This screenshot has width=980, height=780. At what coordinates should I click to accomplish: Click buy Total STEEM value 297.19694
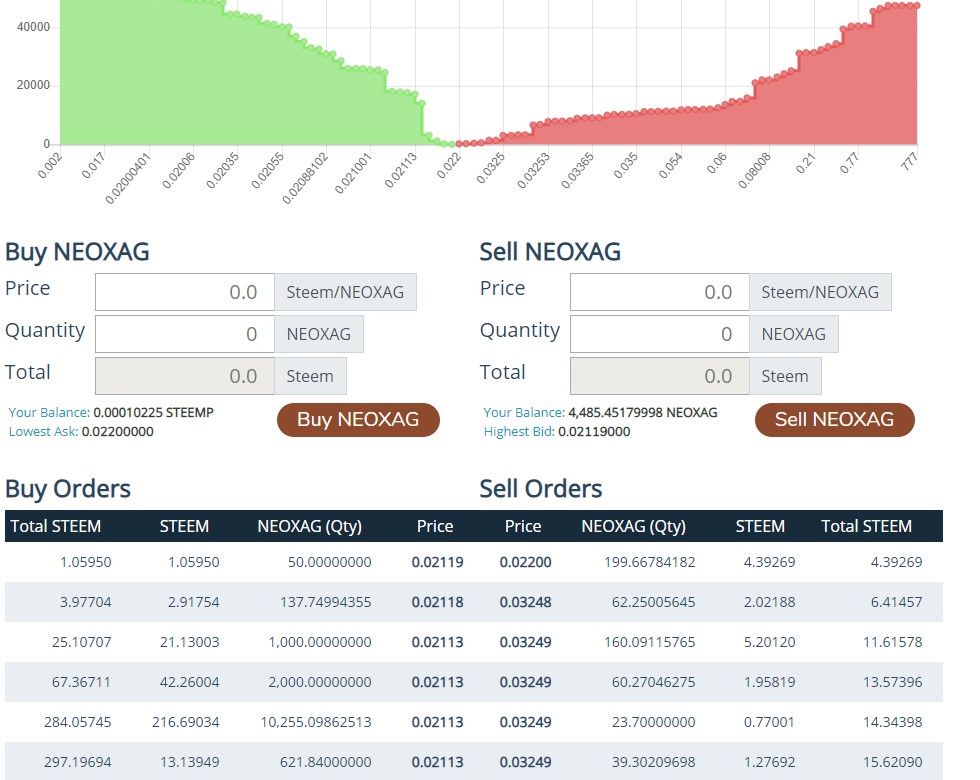coord(78,762)
